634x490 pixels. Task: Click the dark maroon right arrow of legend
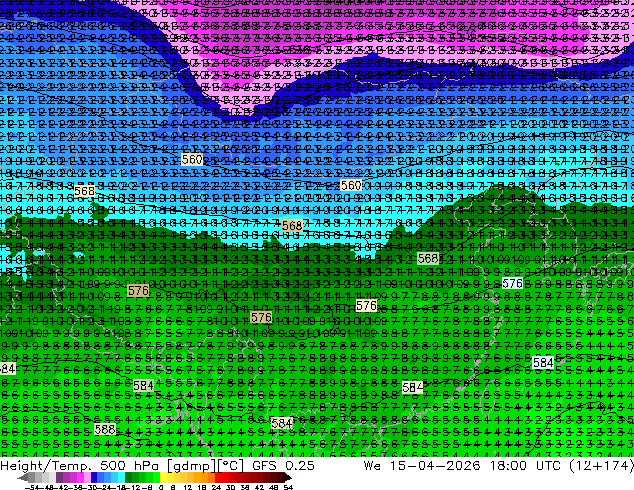point(288,477)
